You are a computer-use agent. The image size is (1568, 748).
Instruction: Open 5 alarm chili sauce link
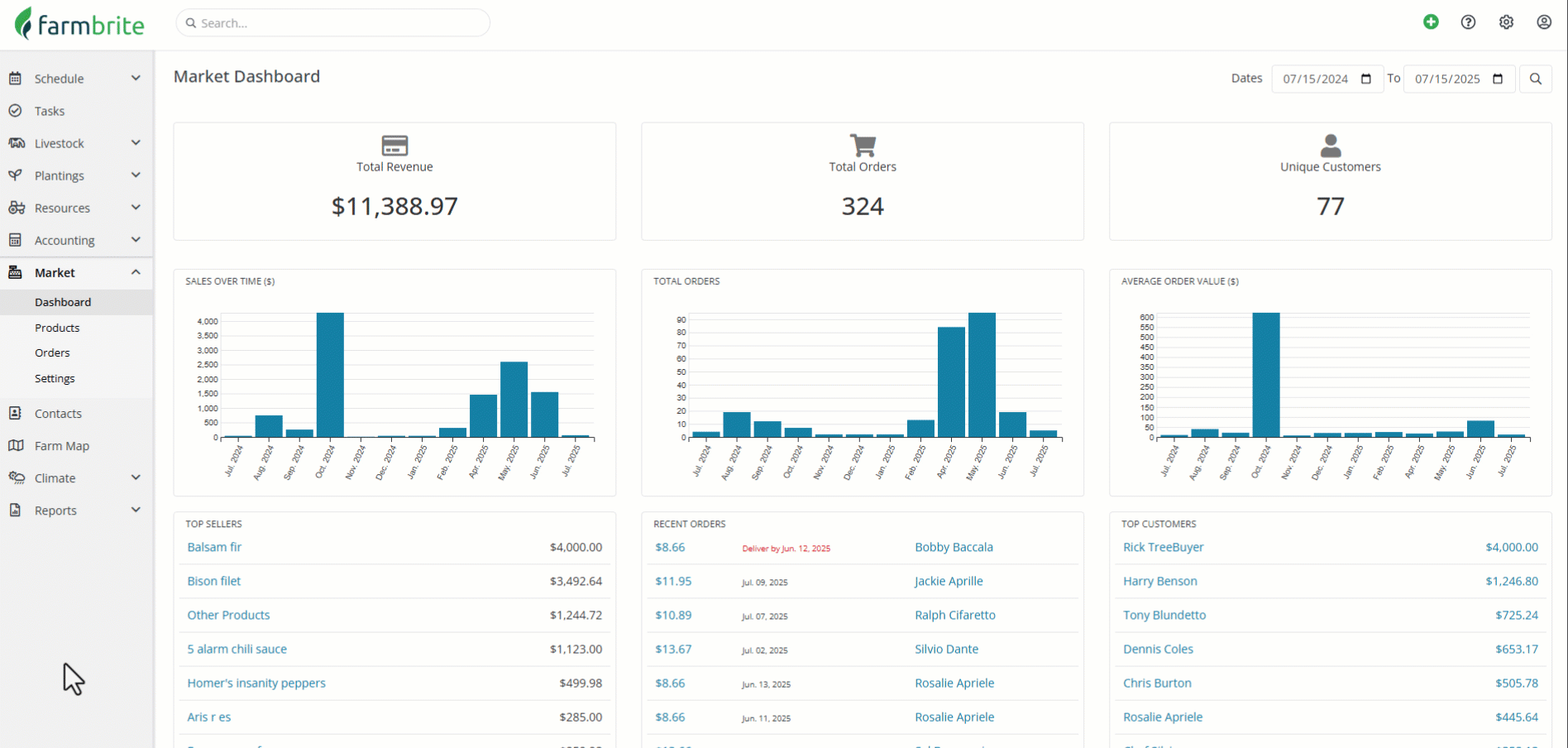[x=237, y=649]
